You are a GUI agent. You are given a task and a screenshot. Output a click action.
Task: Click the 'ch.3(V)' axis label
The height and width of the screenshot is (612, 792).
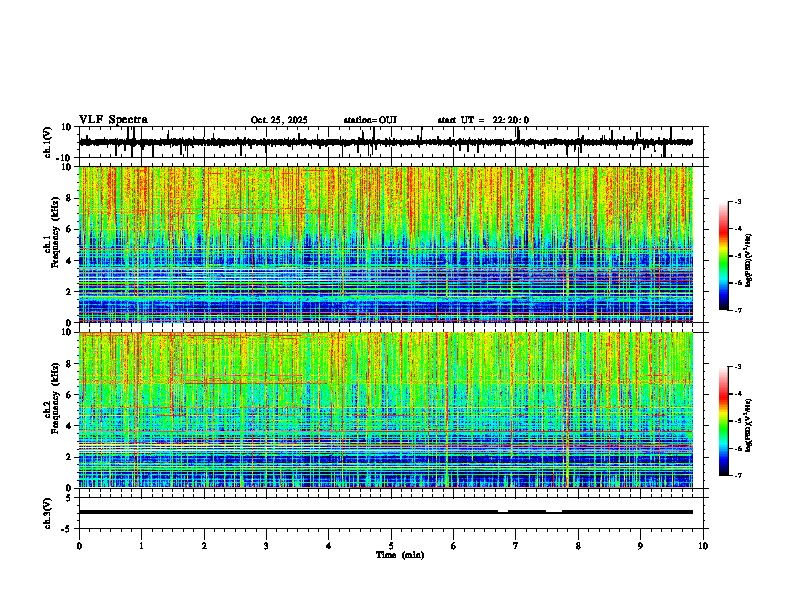click(x=48, y=513)
